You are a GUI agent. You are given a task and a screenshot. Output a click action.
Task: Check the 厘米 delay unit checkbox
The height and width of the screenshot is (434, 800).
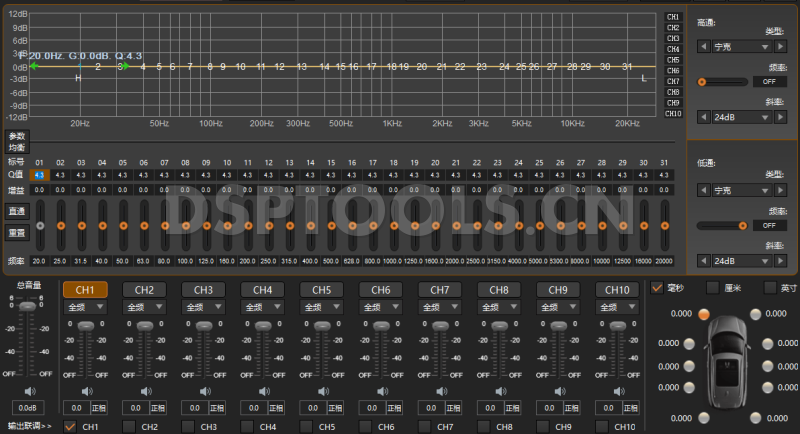tap(713, 288)
